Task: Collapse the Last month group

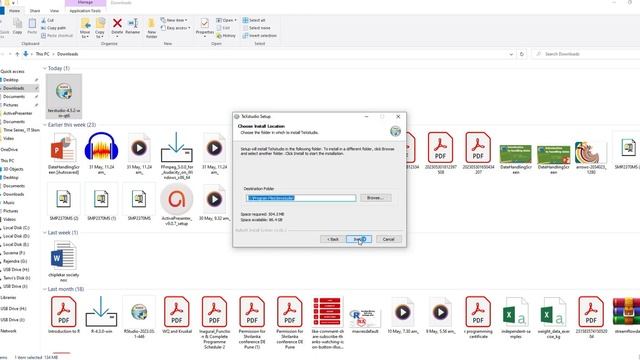Action: [45, 289]
